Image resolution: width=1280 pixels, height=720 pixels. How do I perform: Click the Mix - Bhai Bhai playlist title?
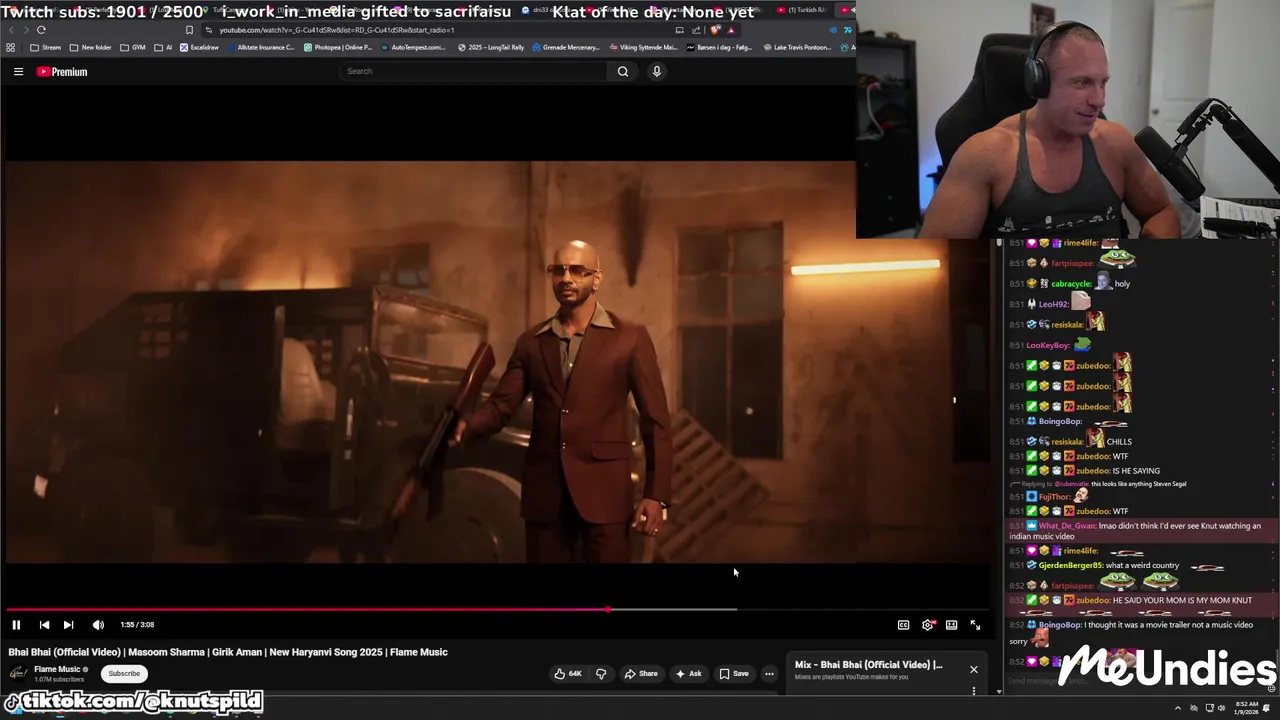coord(868,665)
